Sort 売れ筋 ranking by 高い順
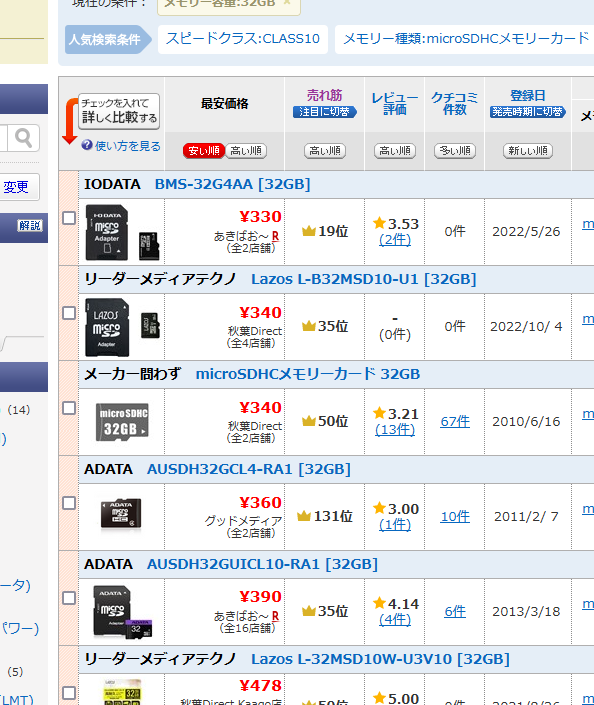The width and height of the screenshot is (594, 705). pos(325,151)
